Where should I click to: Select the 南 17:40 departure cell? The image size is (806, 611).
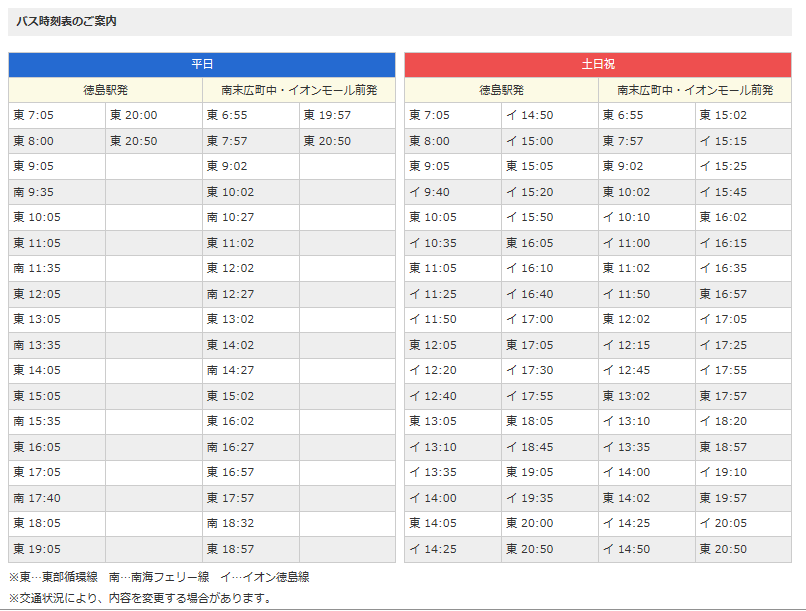[37, 498]
